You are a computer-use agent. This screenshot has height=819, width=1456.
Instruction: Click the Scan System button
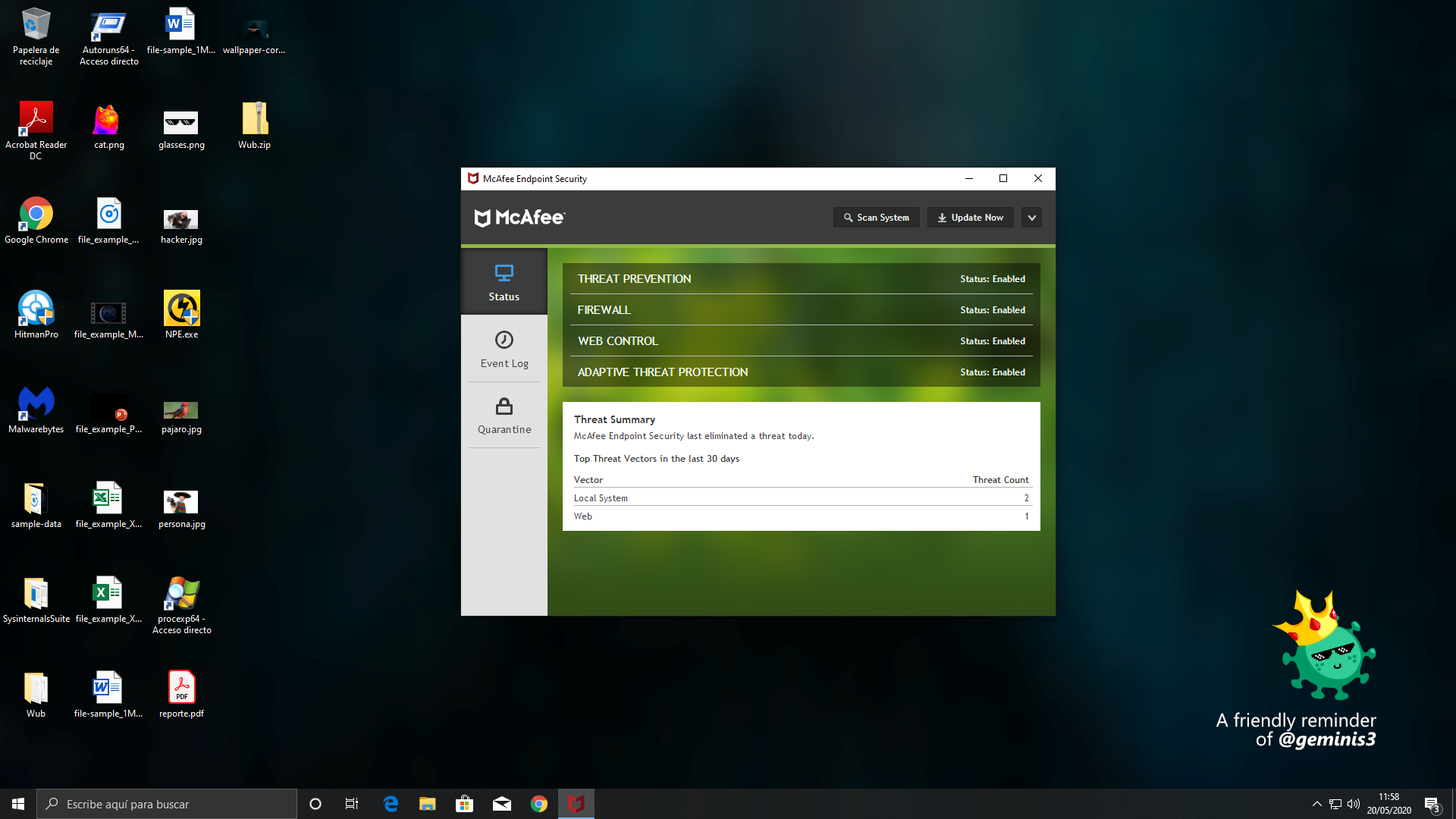pos(876,218)
